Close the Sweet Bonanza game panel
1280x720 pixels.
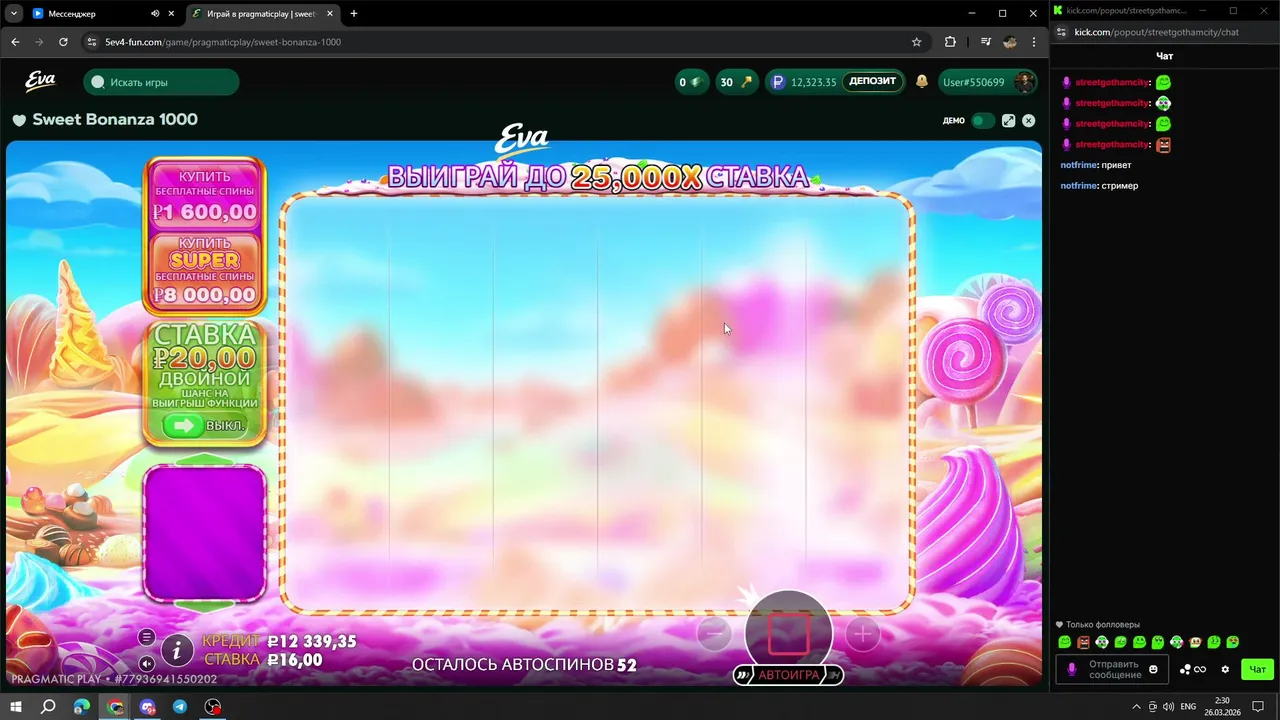(x=1029, y=120)
